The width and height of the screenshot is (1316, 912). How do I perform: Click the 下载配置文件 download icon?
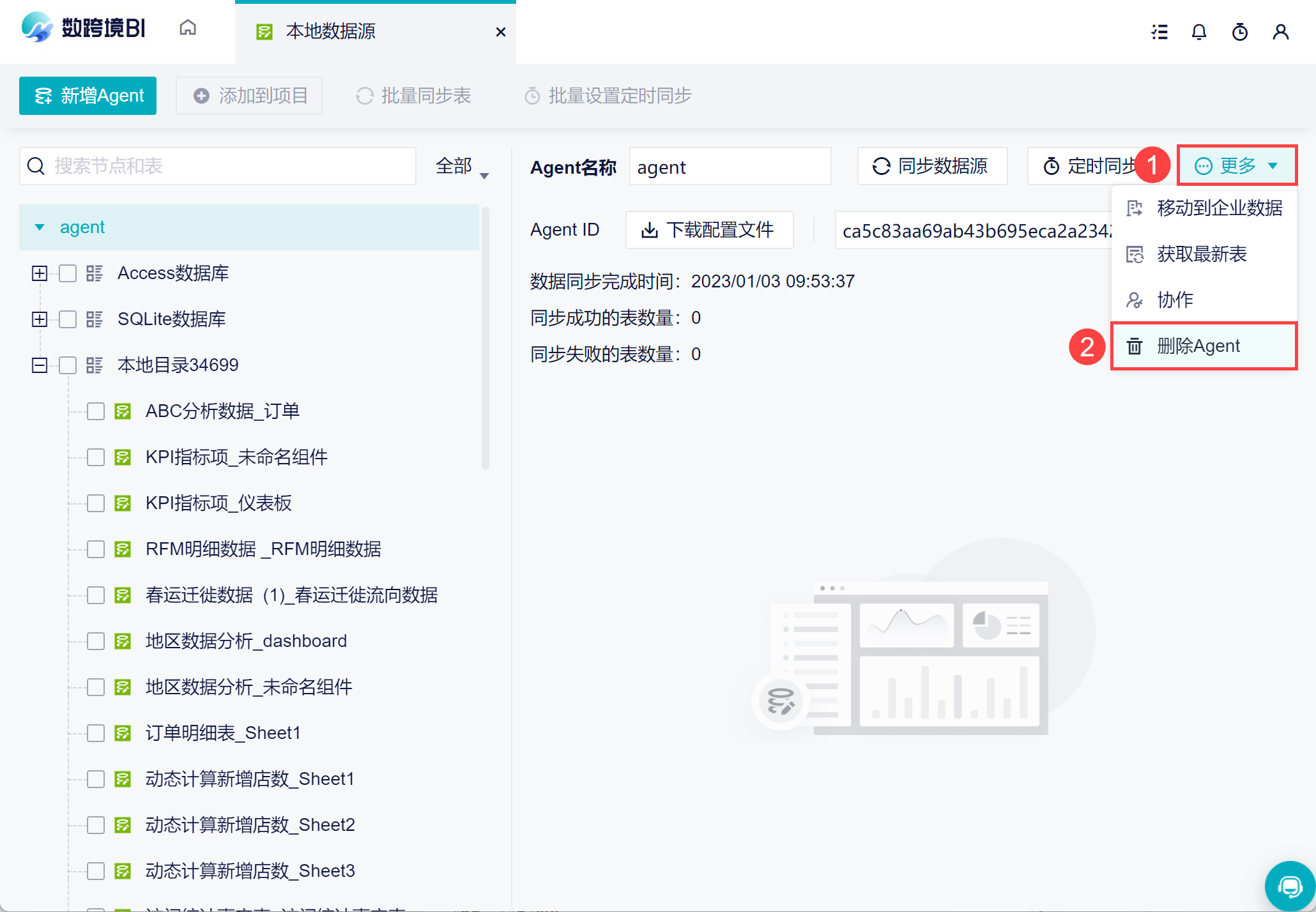tap(650, 230)
